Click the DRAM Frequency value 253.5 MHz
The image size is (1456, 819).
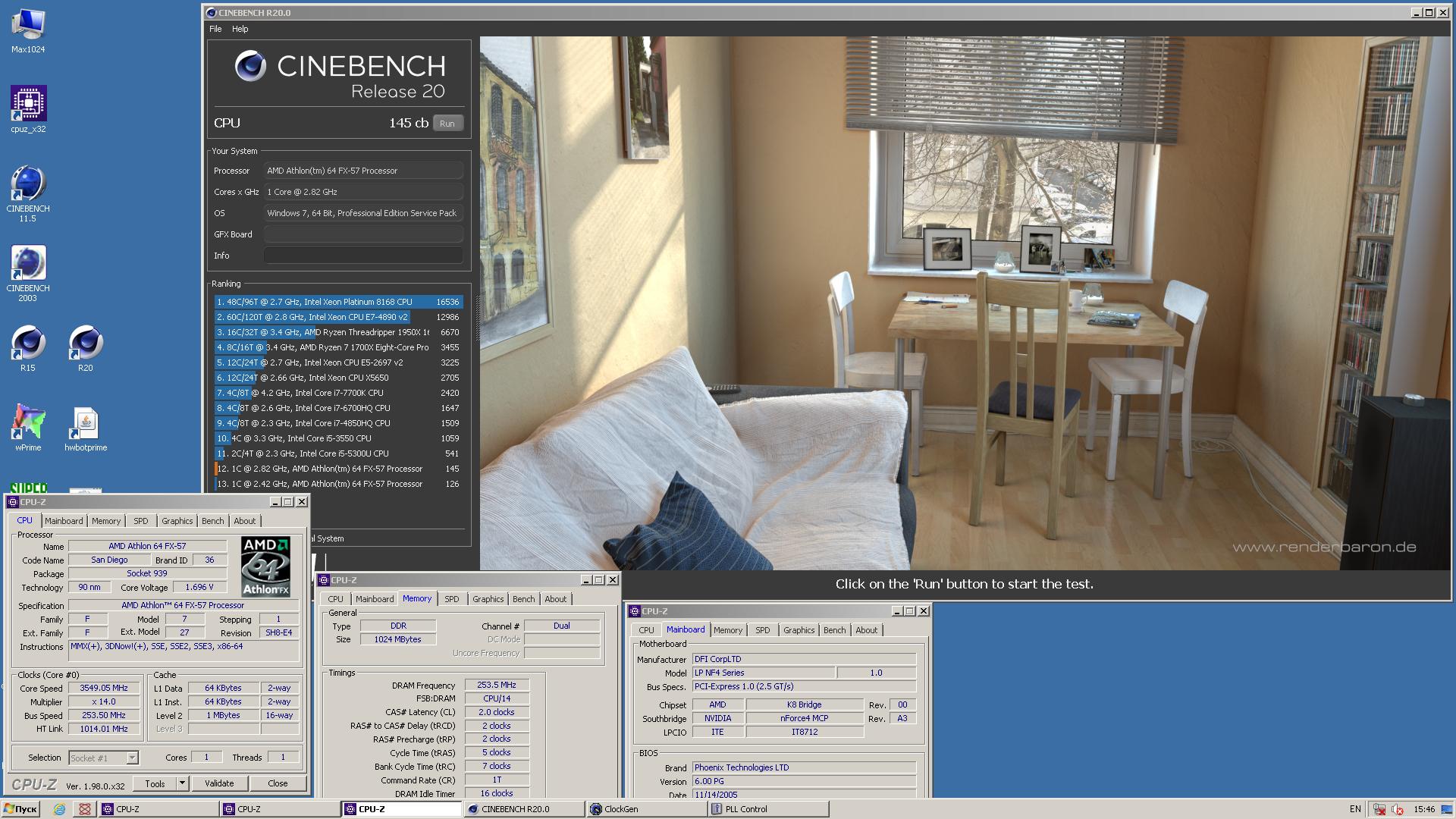tap(497, 685)
